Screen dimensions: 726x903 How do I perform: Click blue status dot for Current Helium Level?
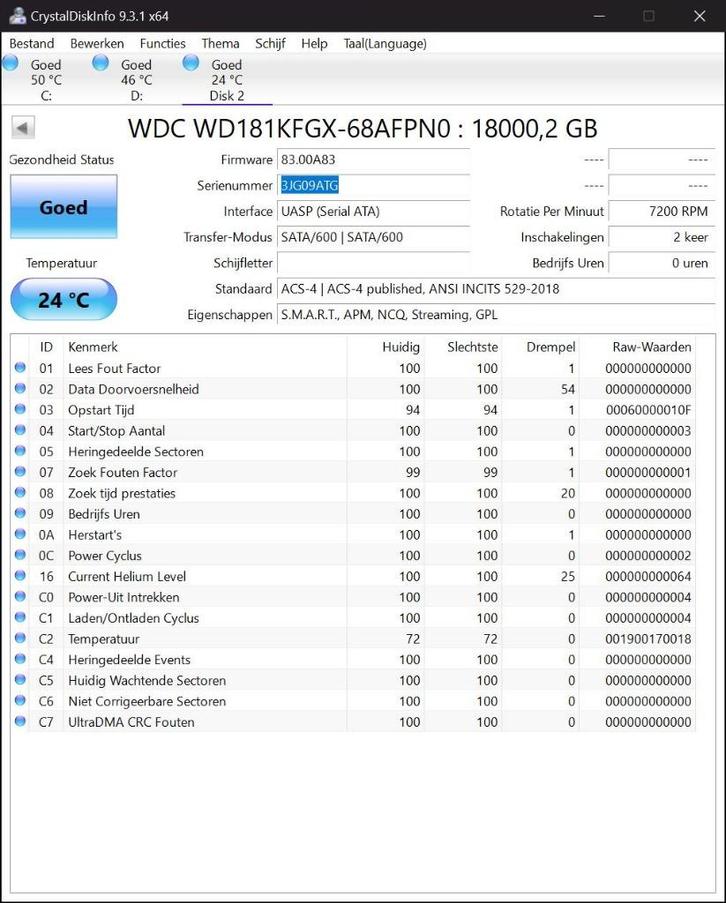click(x=20, y=575)
